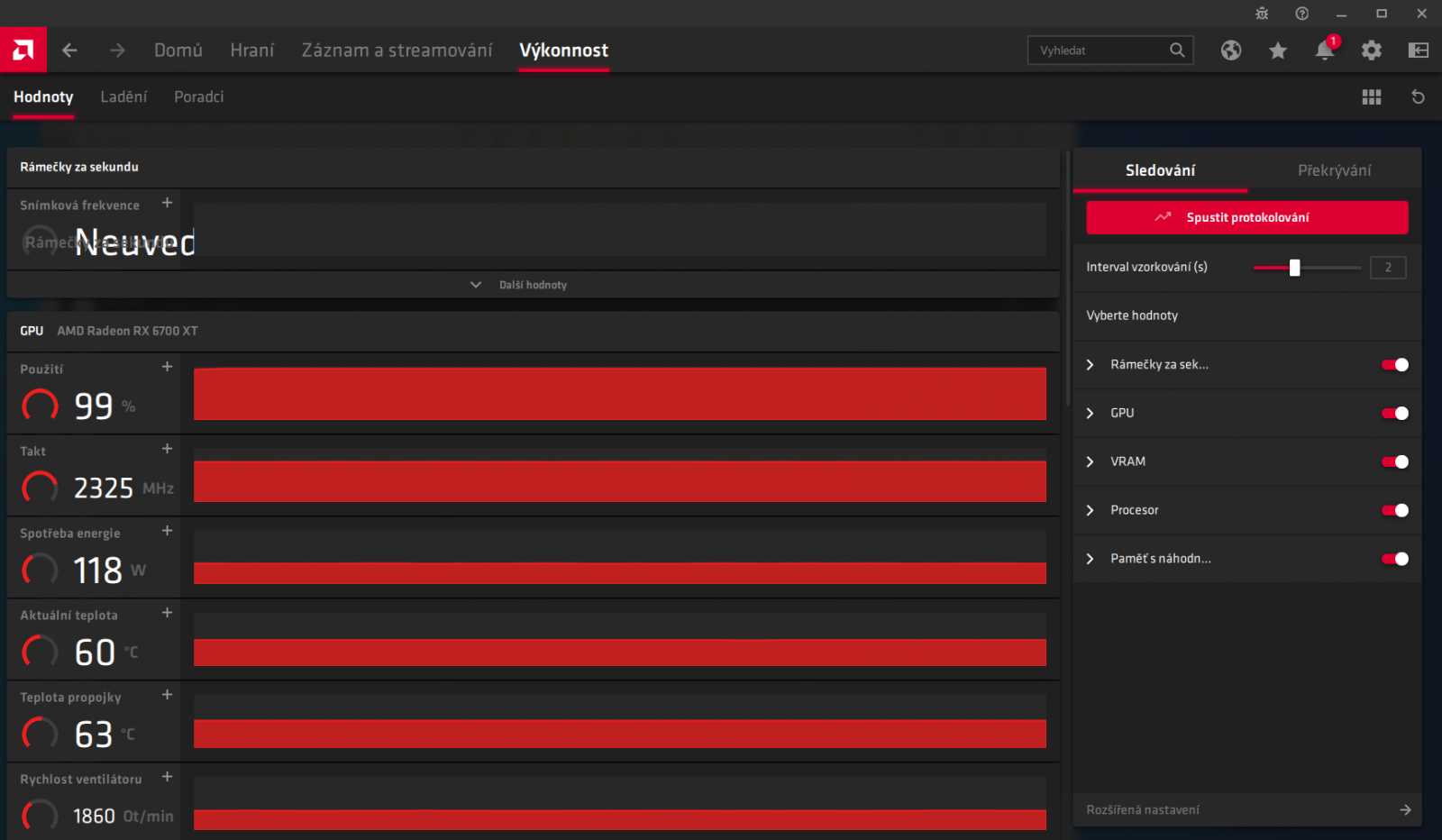Open the web browser globe icon
The width and height of the screenshot is (1442, 840).
[1231, 50]
